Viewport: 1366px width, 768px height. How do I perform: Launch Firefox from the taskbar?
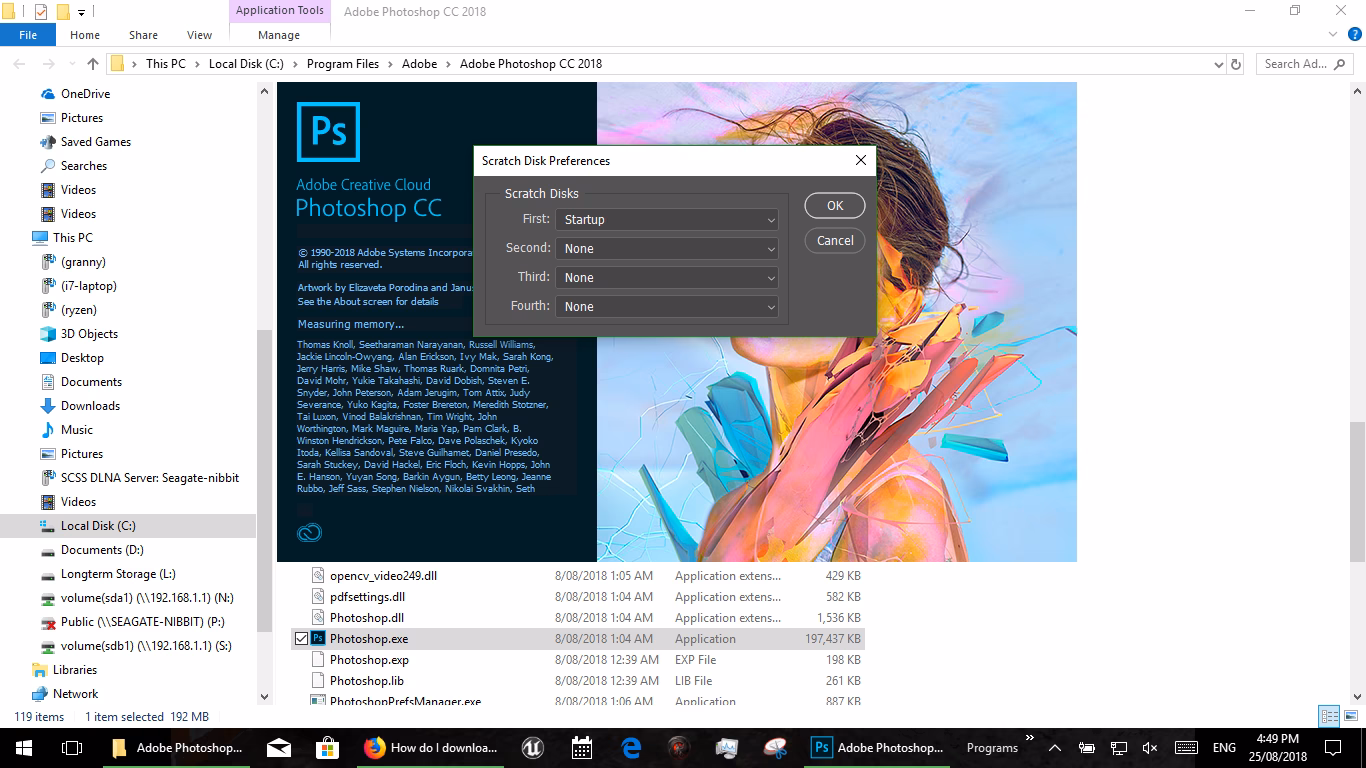(x=375, y=747)
